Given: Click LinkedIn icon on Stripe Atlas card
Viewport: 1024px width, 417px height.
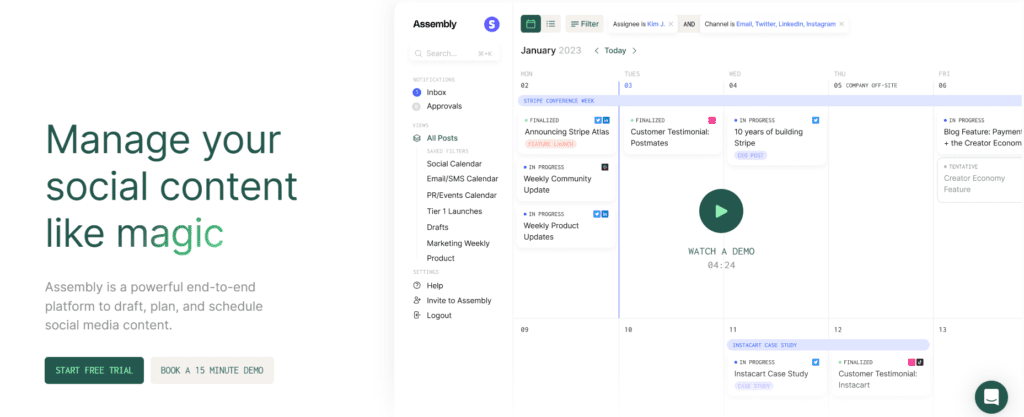Looking at the screenshot, I should [606, 120].
